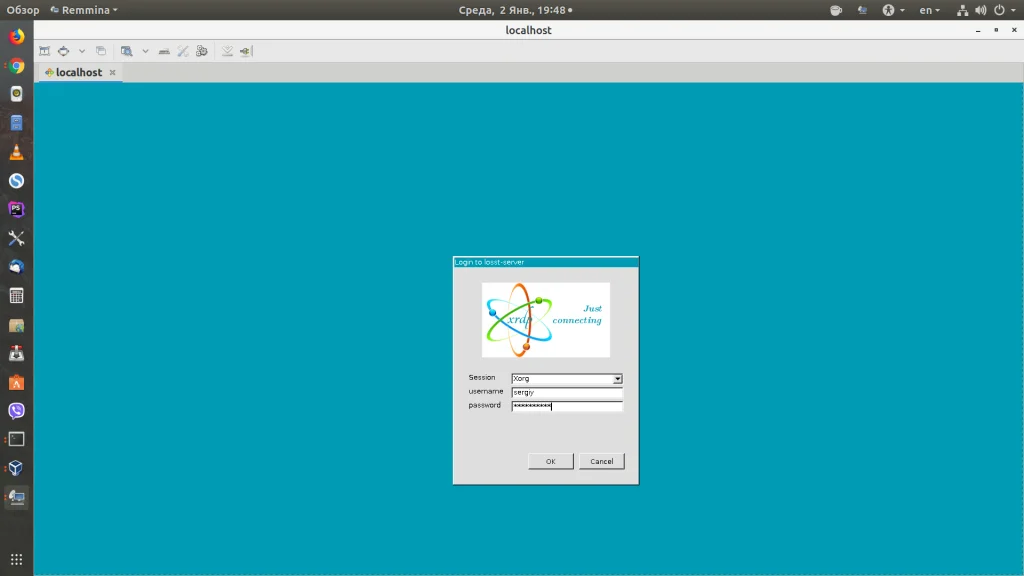Open the en keyboard layout menu
This screenshot has height=576, width=1024.
click(x=929, y=10)
